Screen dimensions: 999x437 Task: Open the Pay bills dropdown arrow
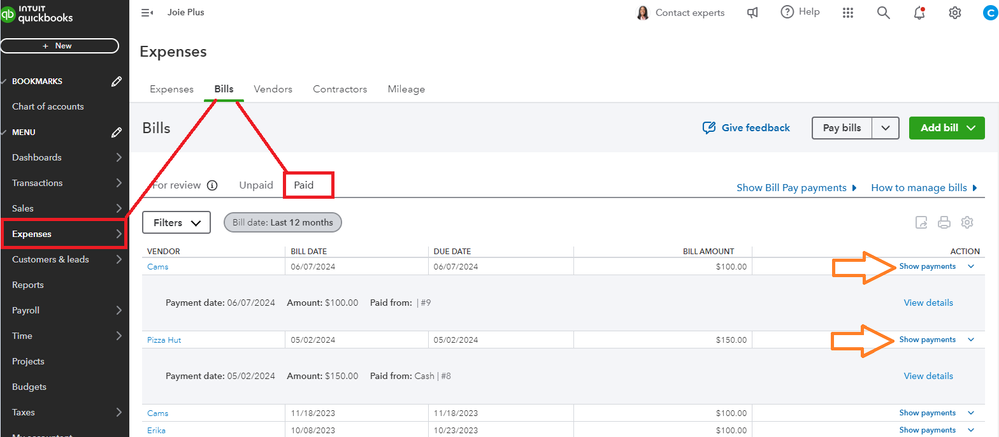[x=886, y=128]
